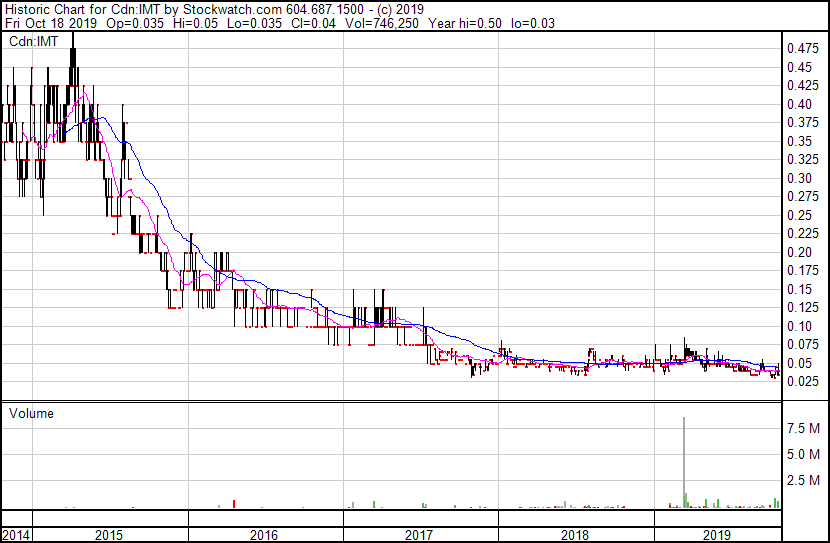The image size is (830, 543).
Task: Click the Op=0.035 opening price value
Action: [135, 23]
